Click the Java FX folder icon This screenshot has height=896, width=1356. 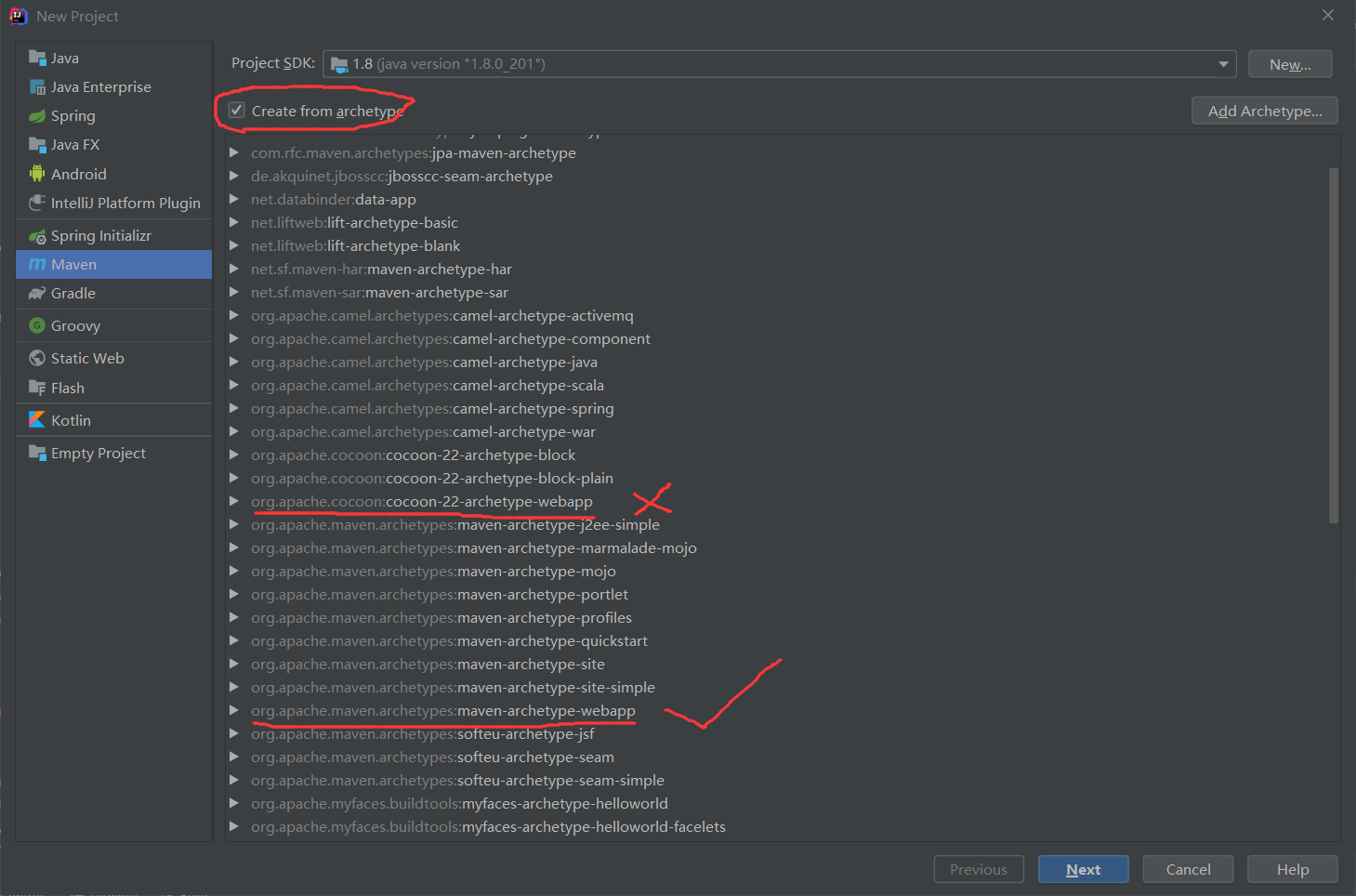pyautogui.click(x=37, y=144)
